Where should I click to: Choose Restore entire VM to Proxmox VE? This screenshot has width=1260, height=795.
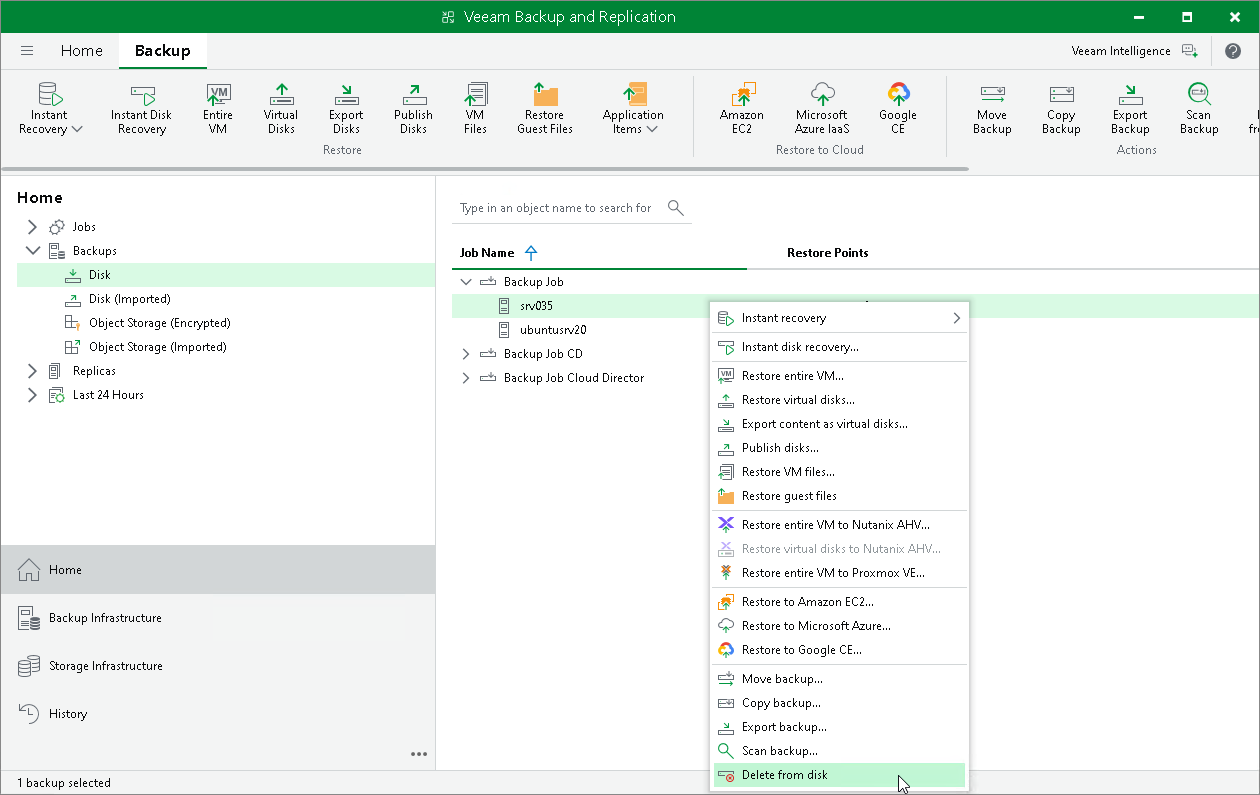click(839, 573)
